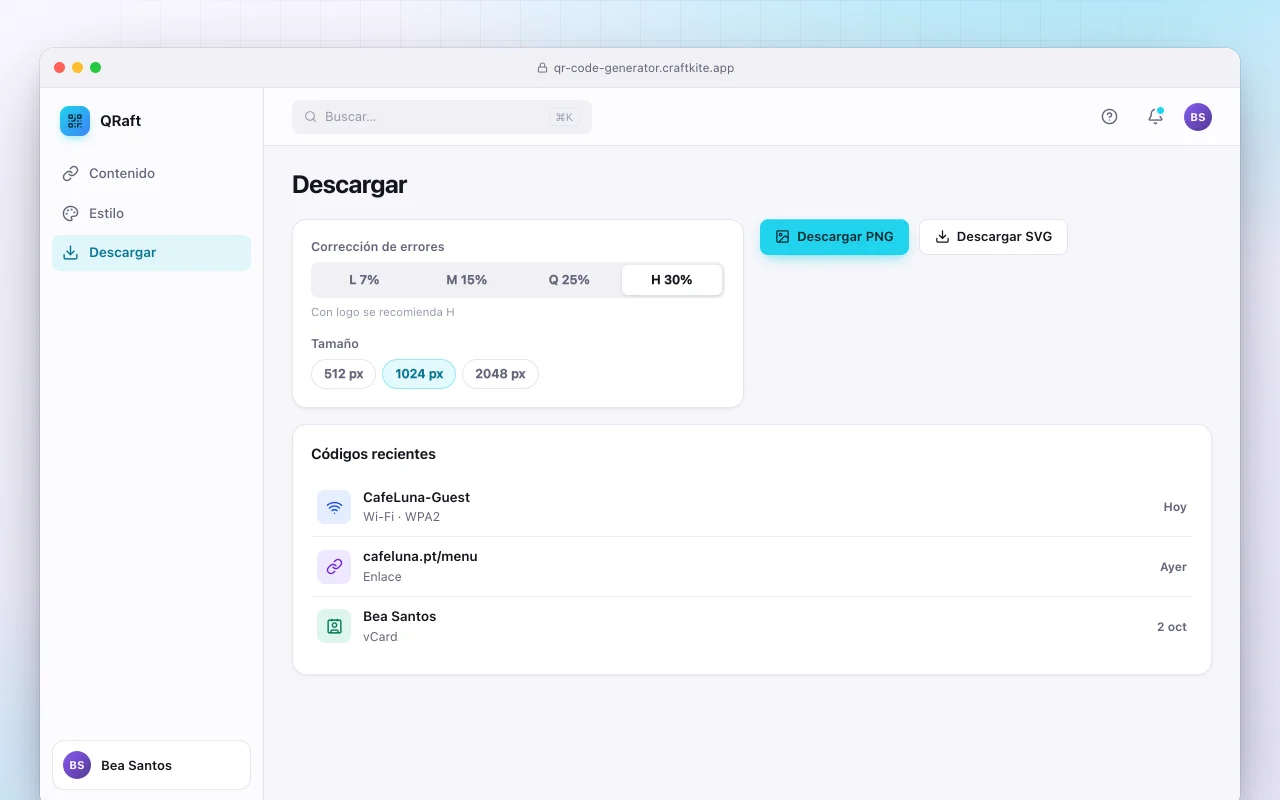Select Q 25% error correction
This screenshot has height=800, width=1280.
coord(569,280)
